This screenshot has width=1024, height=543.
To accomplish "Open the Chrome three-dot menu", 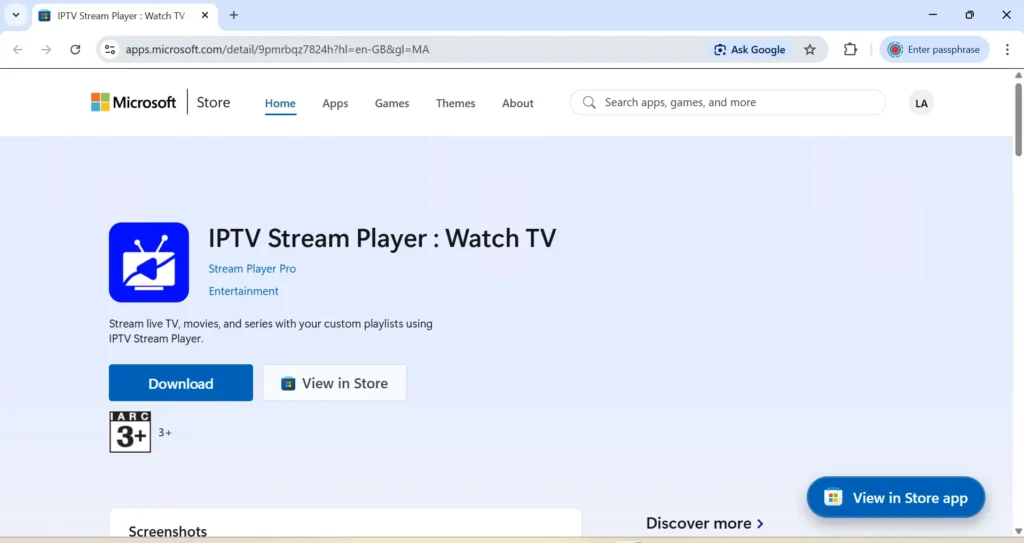I will coord(1007,50).
